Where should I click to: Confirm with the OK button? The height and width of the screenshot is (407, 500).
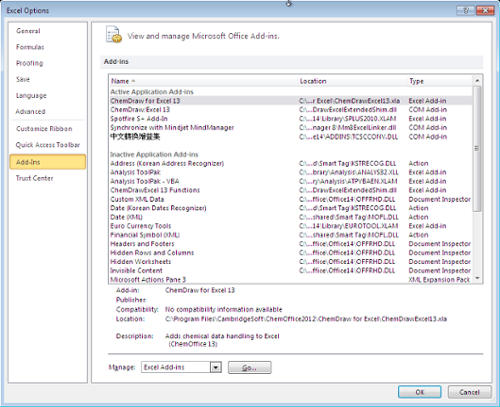point(420,392)
